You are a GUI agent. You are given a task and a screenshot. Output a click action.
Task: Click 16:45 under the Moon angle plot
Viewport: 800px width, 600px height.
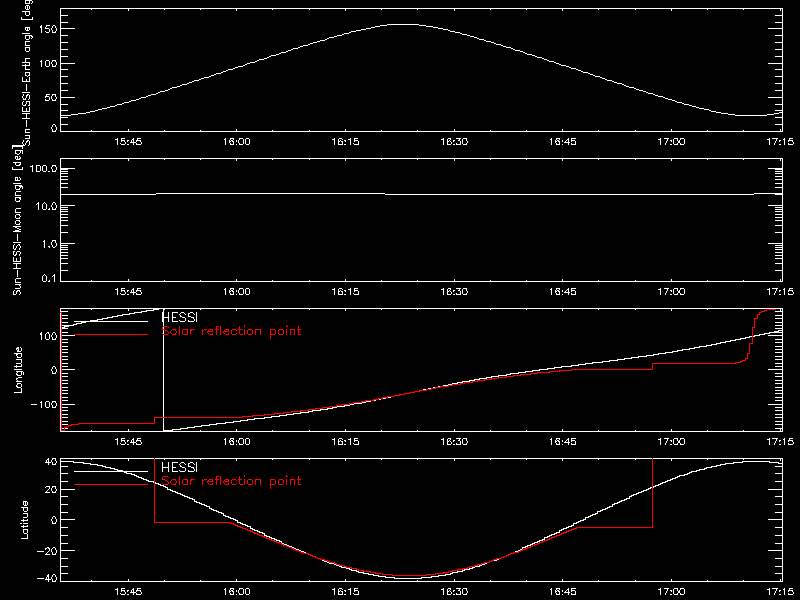pos(563,292)
